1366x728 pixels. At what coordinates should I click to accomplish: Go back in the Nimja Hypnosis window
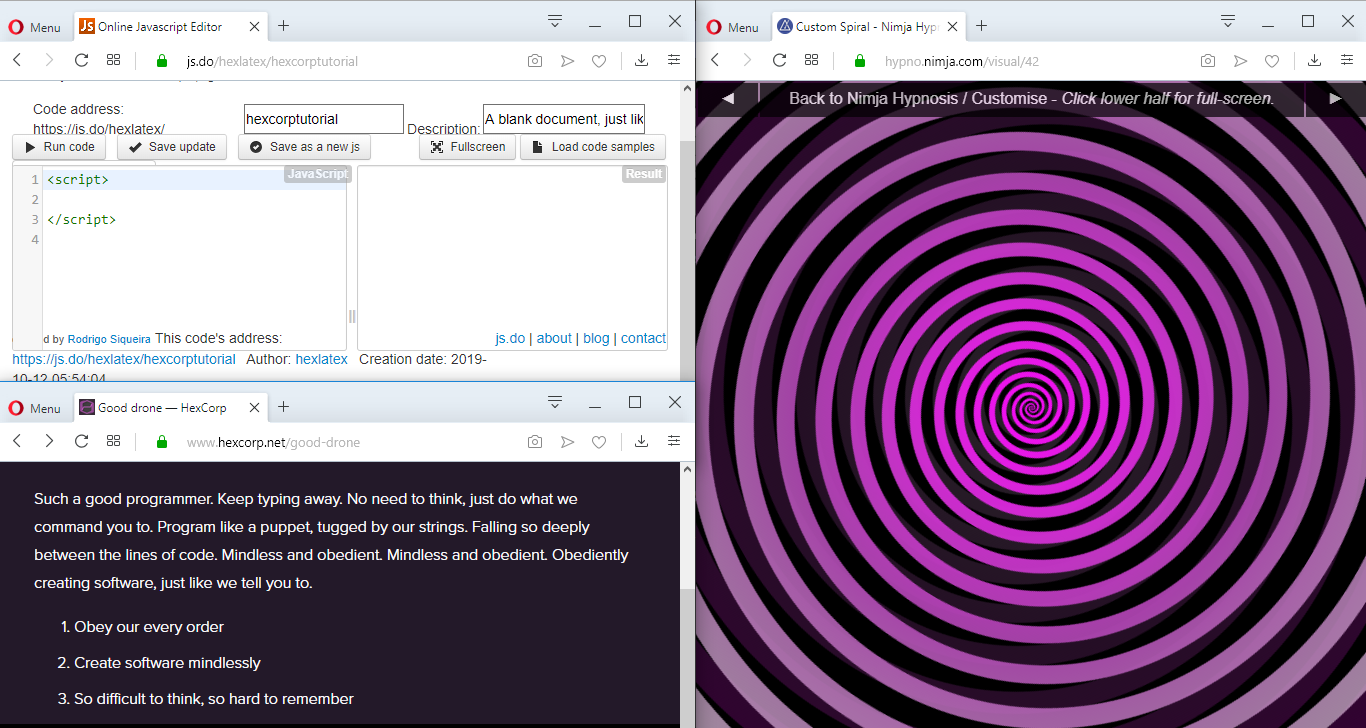point(715,61)
